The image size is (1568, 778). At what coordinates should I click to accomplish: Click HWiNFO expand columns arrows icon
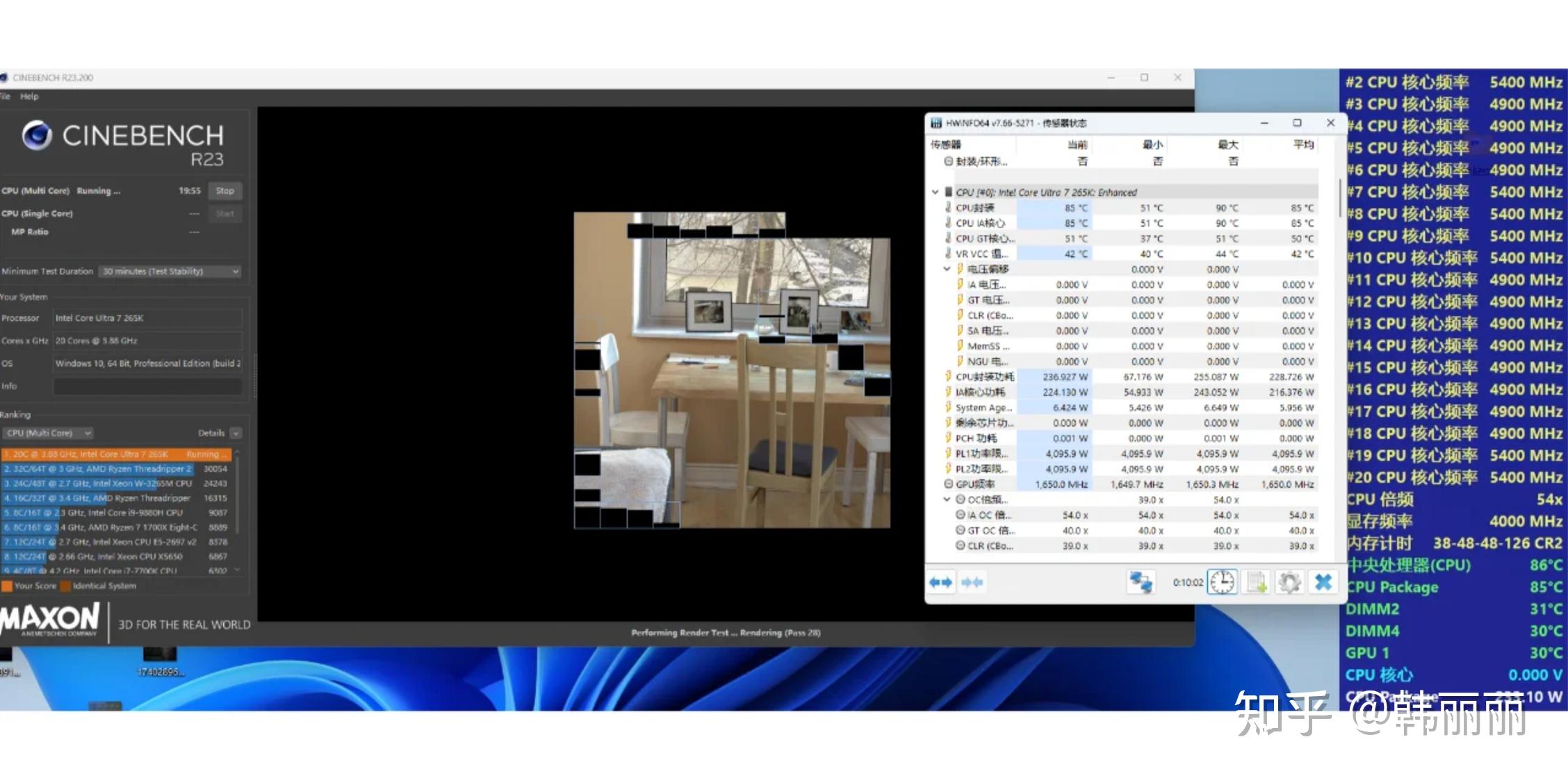click(941, 582)
